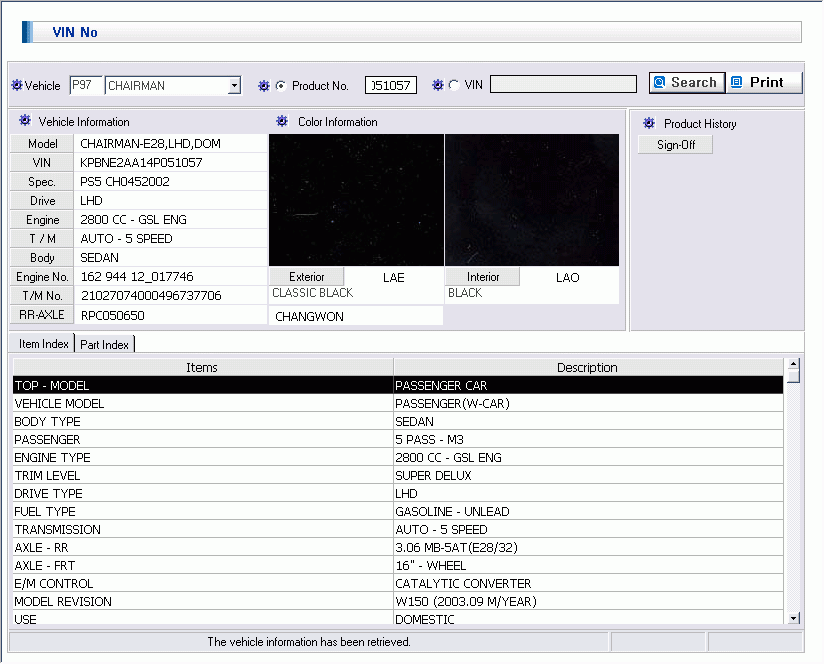Select the PASSENGER item row
This screenshot has width=824, height=664.
[398, 439]
